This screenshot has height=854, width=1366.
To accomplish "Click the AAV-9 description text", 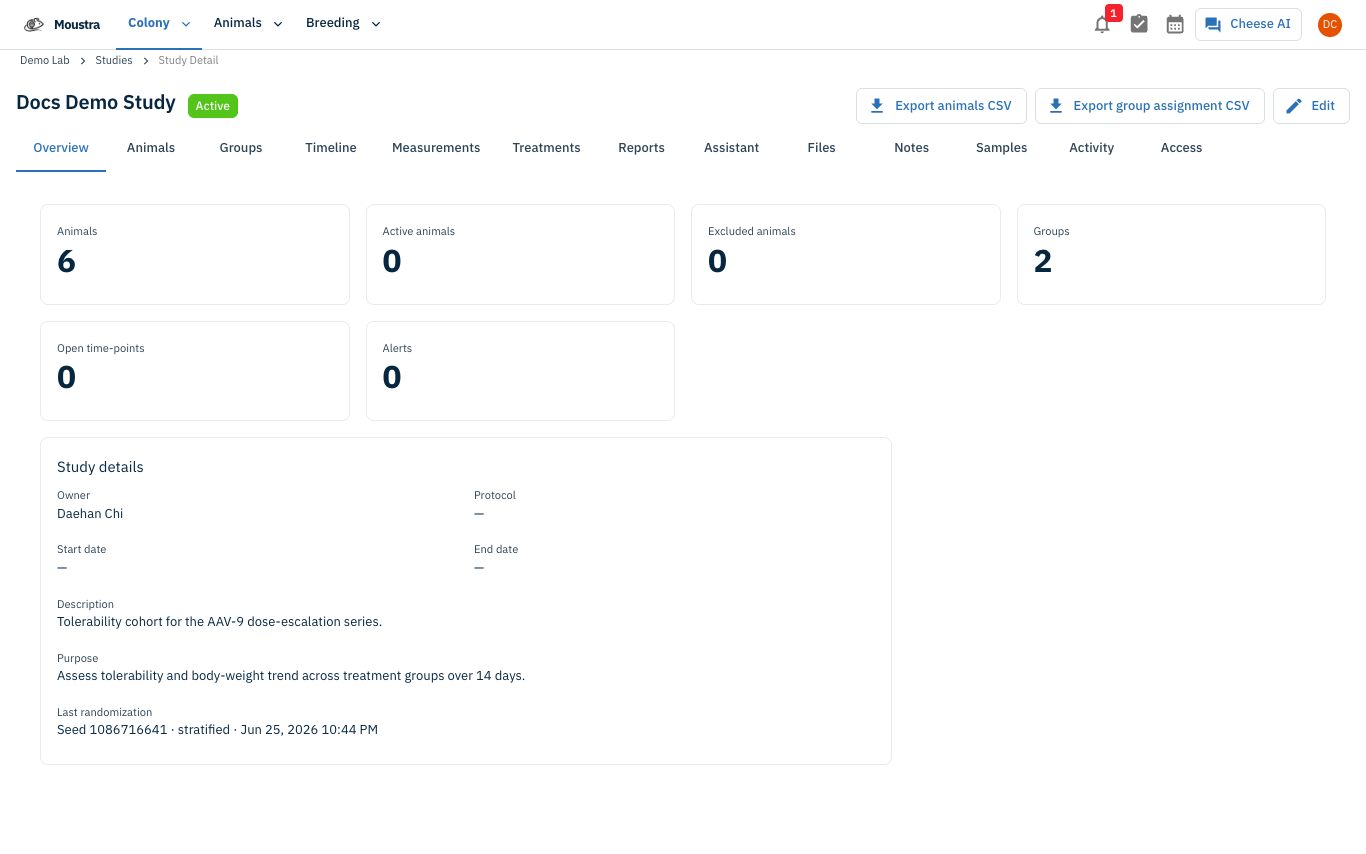I will coord(219,622).
